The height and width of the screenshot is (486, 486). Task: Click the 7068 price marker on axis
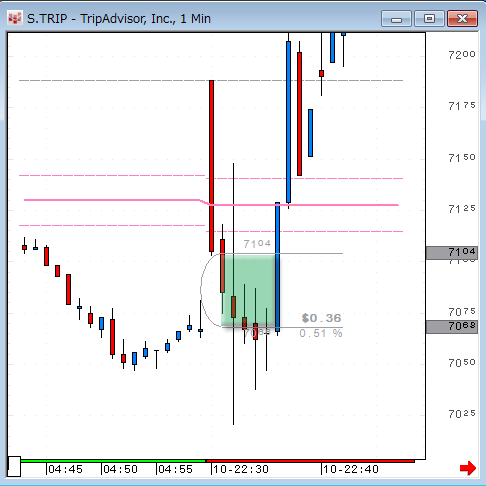[x=452, y=327]
